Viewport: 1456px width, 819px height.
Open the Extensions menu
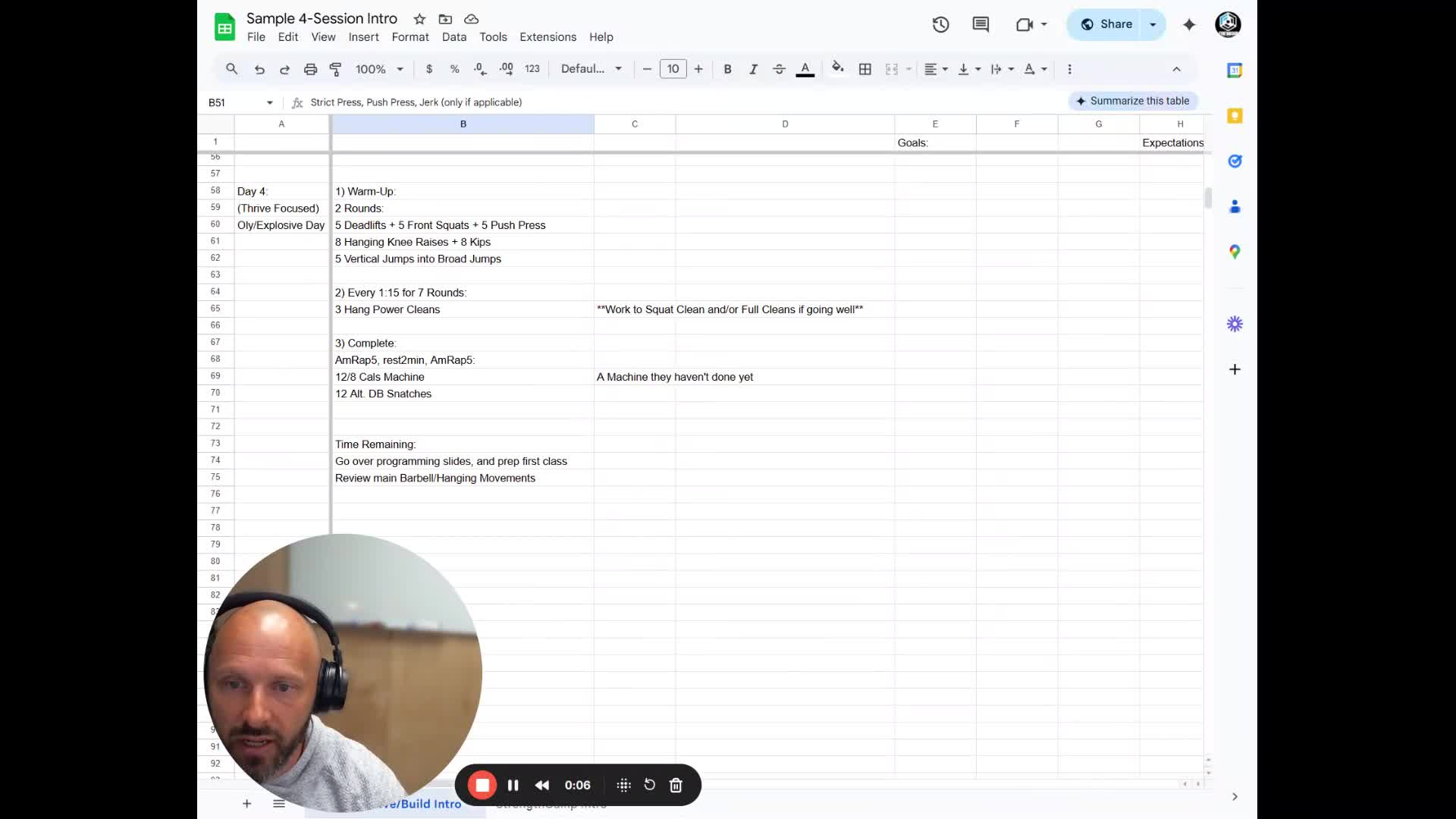[548, 37]
